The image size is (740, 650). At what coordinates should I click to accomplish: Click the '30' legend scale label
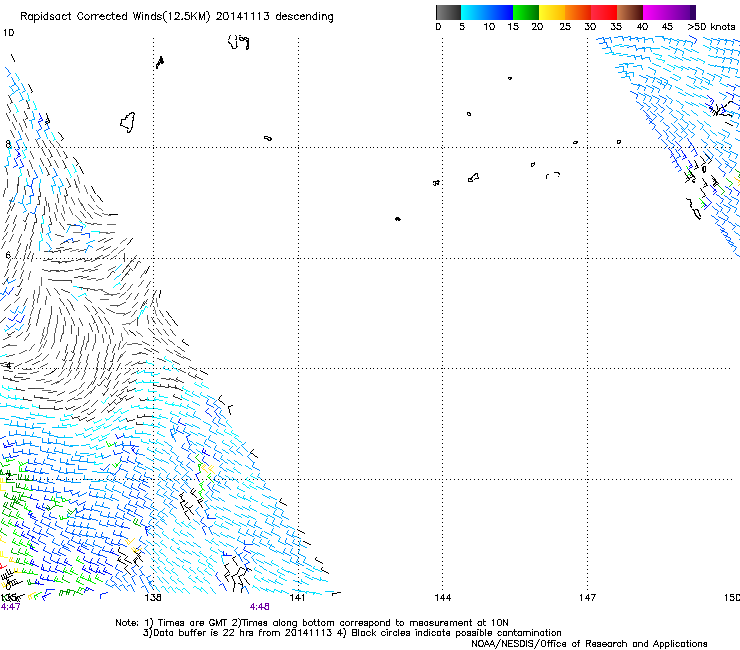coord(590,27)
